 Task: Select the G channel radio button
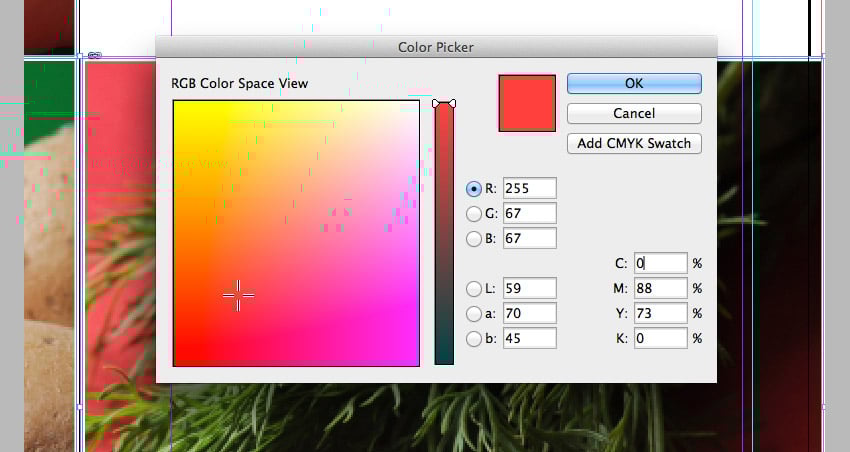474,214
